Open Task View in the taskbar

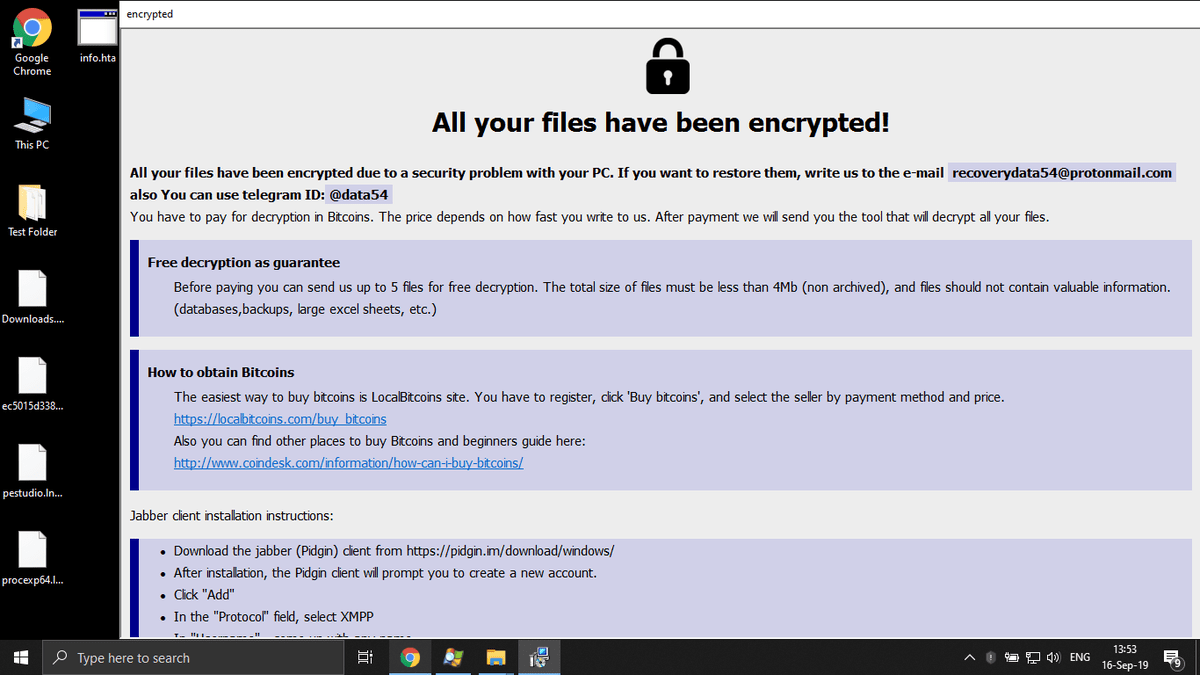point(365,657)
